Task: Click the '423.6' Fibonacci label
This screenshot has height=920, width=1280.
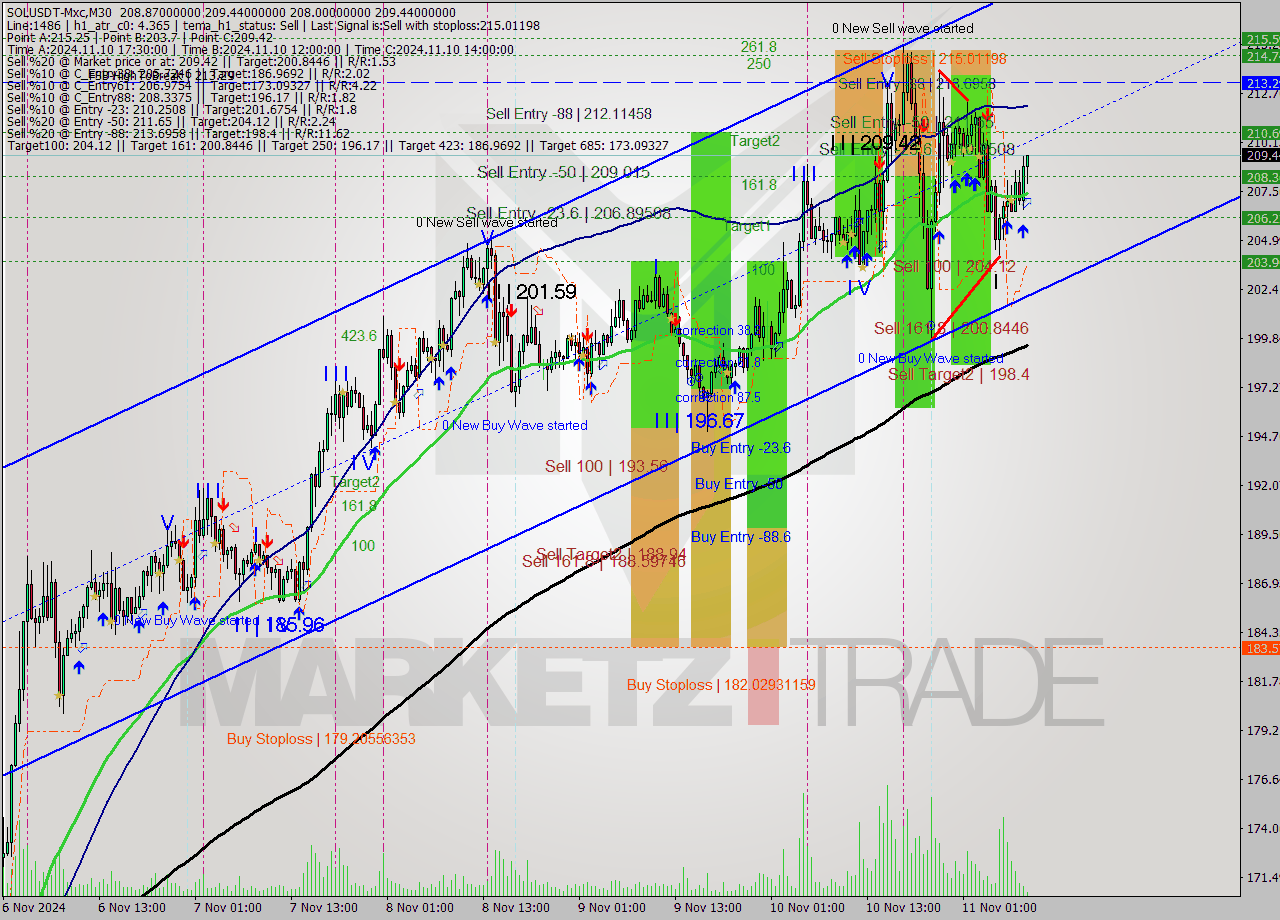Action: (358, 336)
